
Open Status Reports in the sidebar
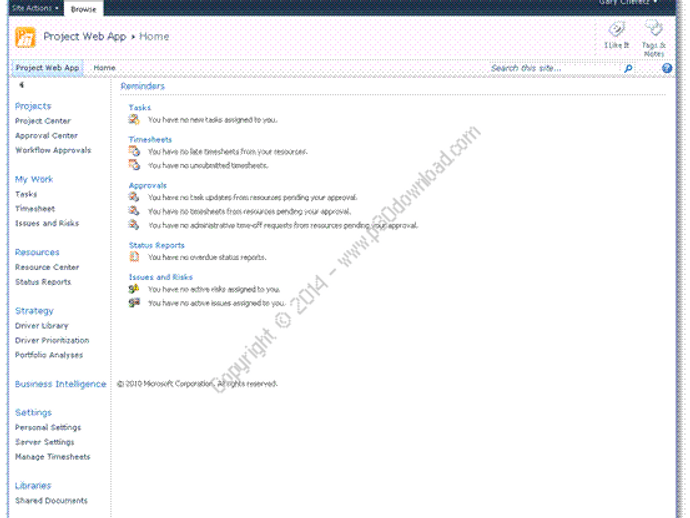pyautogui.click(x=43, y=282)
